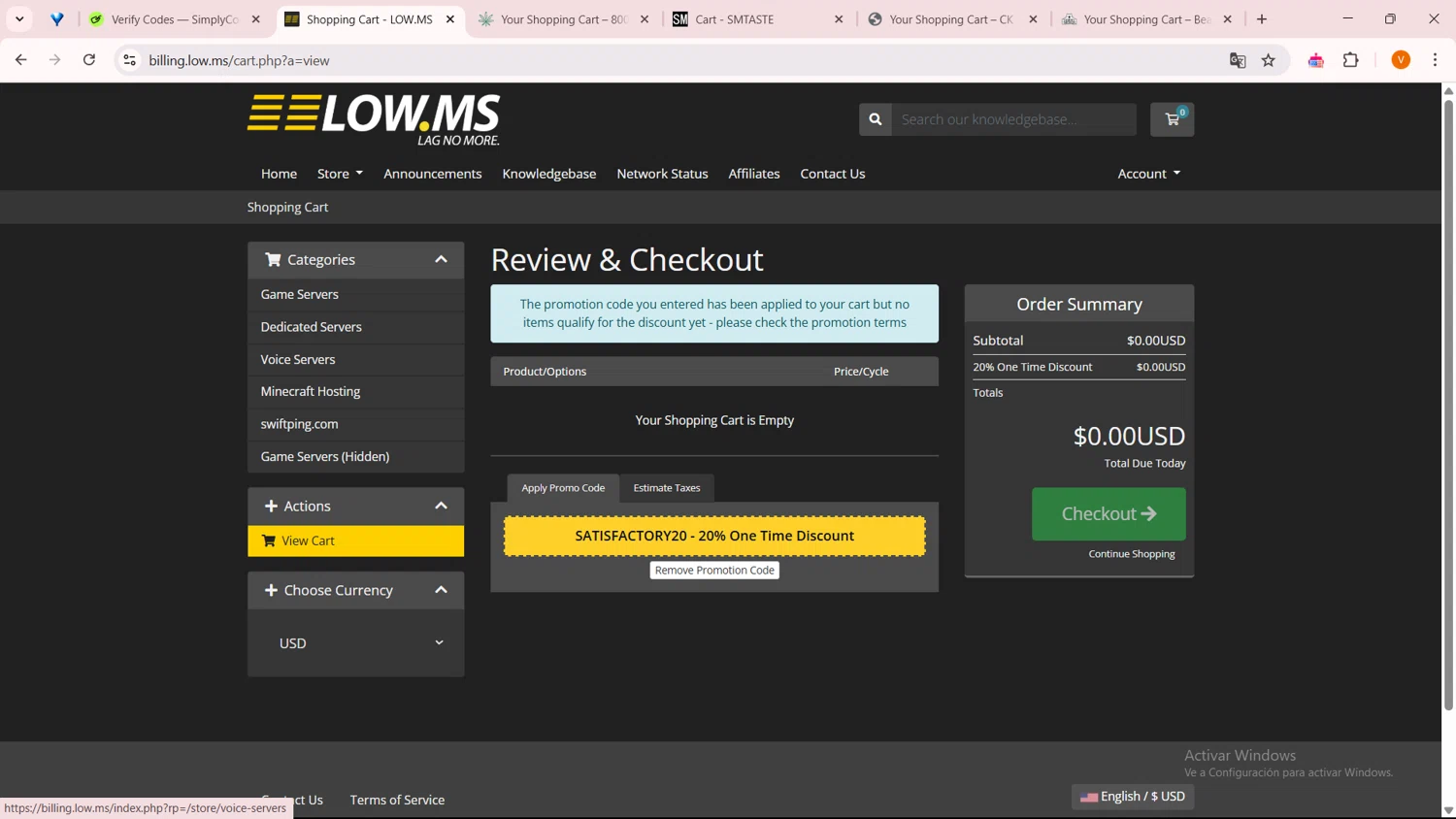The width and height of the screenshot is (1456, 819).
Task: Collapse the Categories panel chevron
Action: (x=441, y=260)
